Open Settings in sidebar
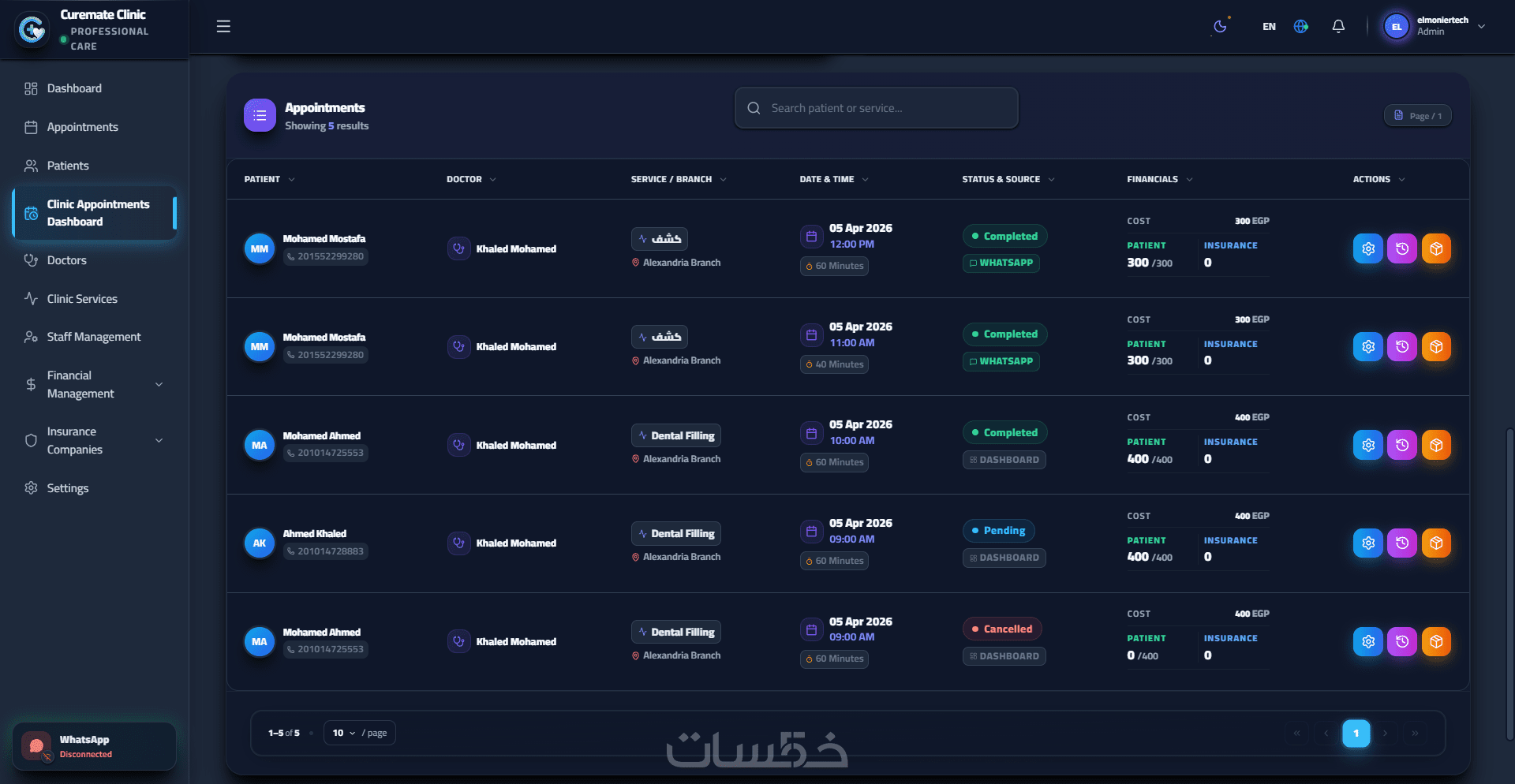The image size is (1515, 784). tap(94, 488)
